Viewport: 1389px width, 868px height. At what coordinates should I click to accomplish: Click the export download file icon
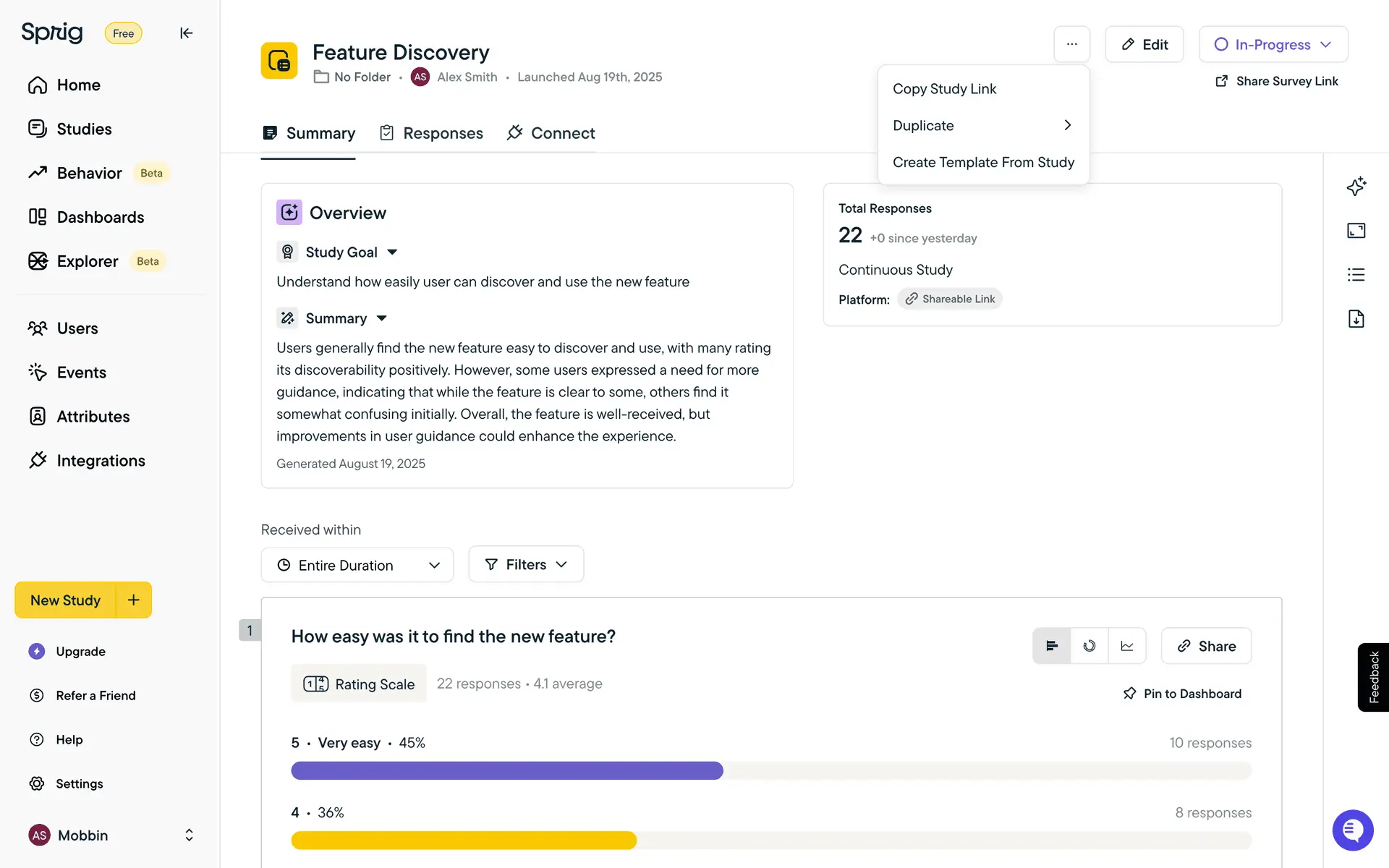point(1356,319)
